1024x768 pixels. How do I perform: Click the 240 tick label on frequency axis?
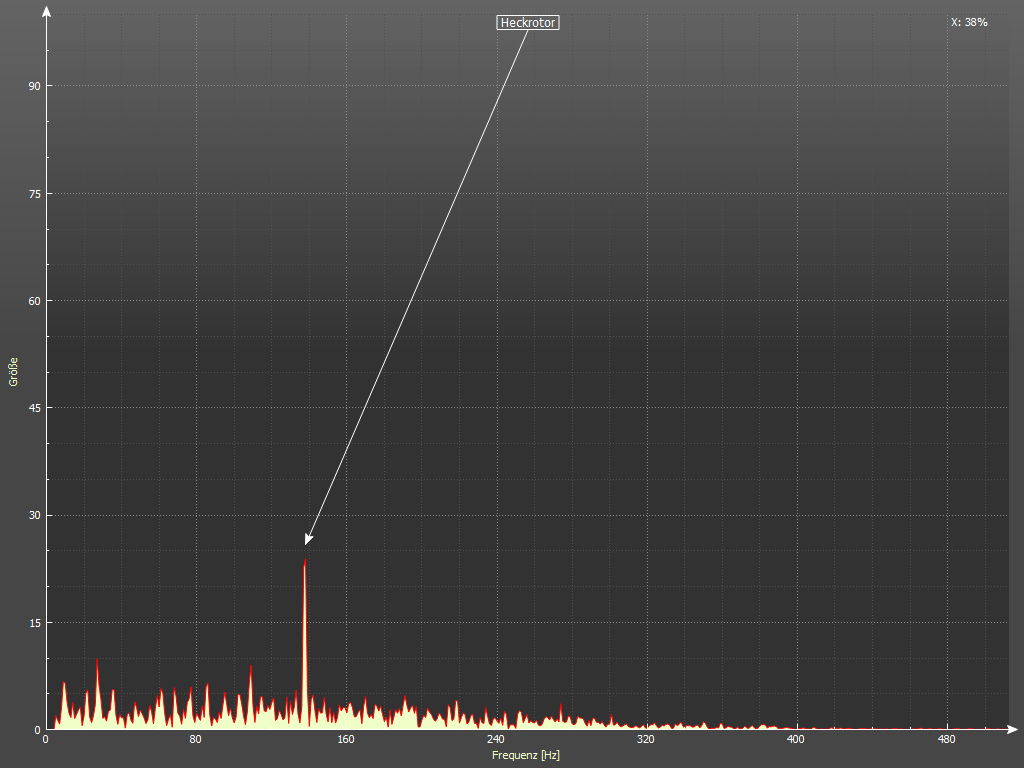click(x=496, y=740)
